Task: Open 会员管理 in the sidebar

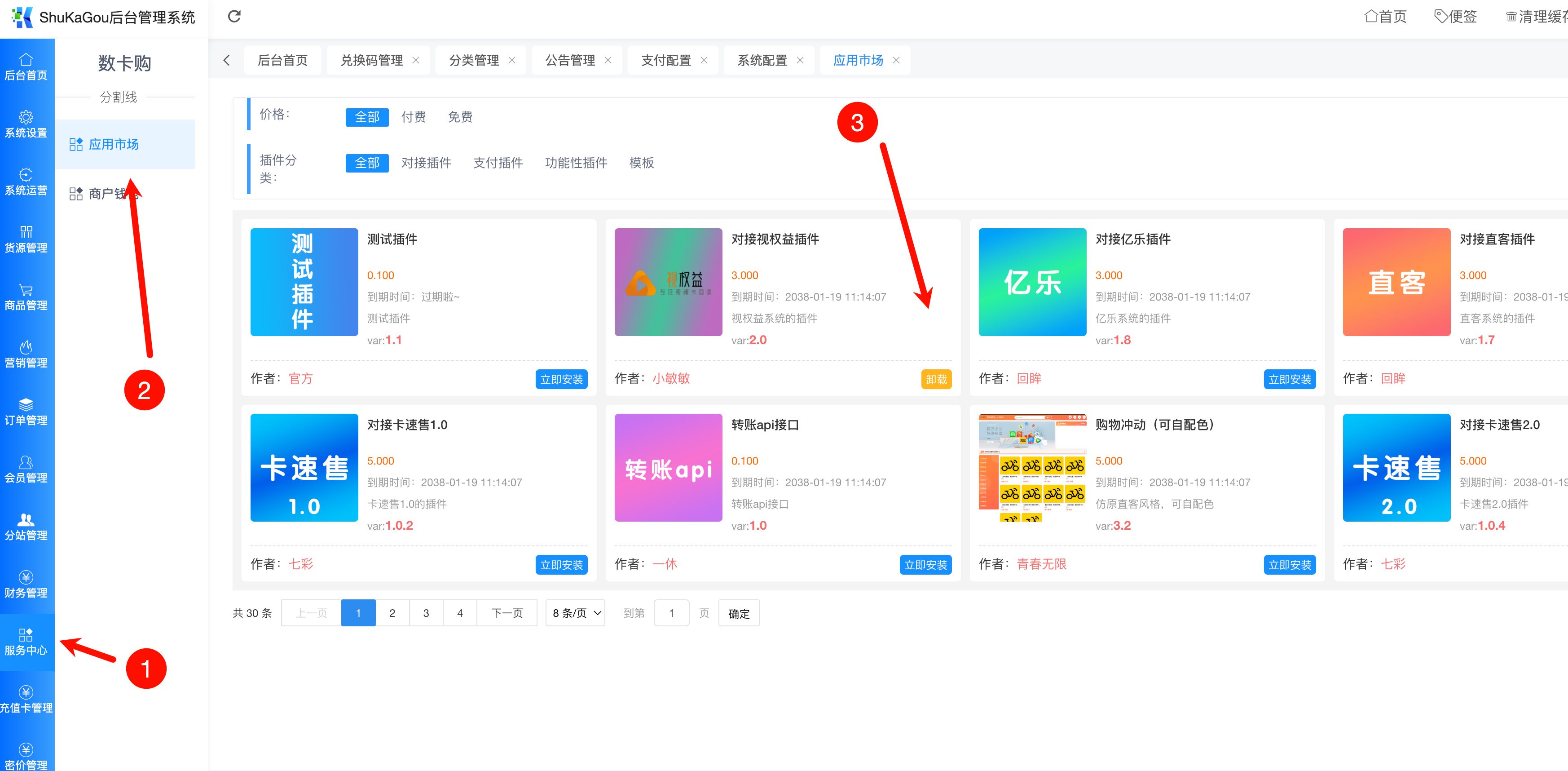Action: click(x=26, y=470)
